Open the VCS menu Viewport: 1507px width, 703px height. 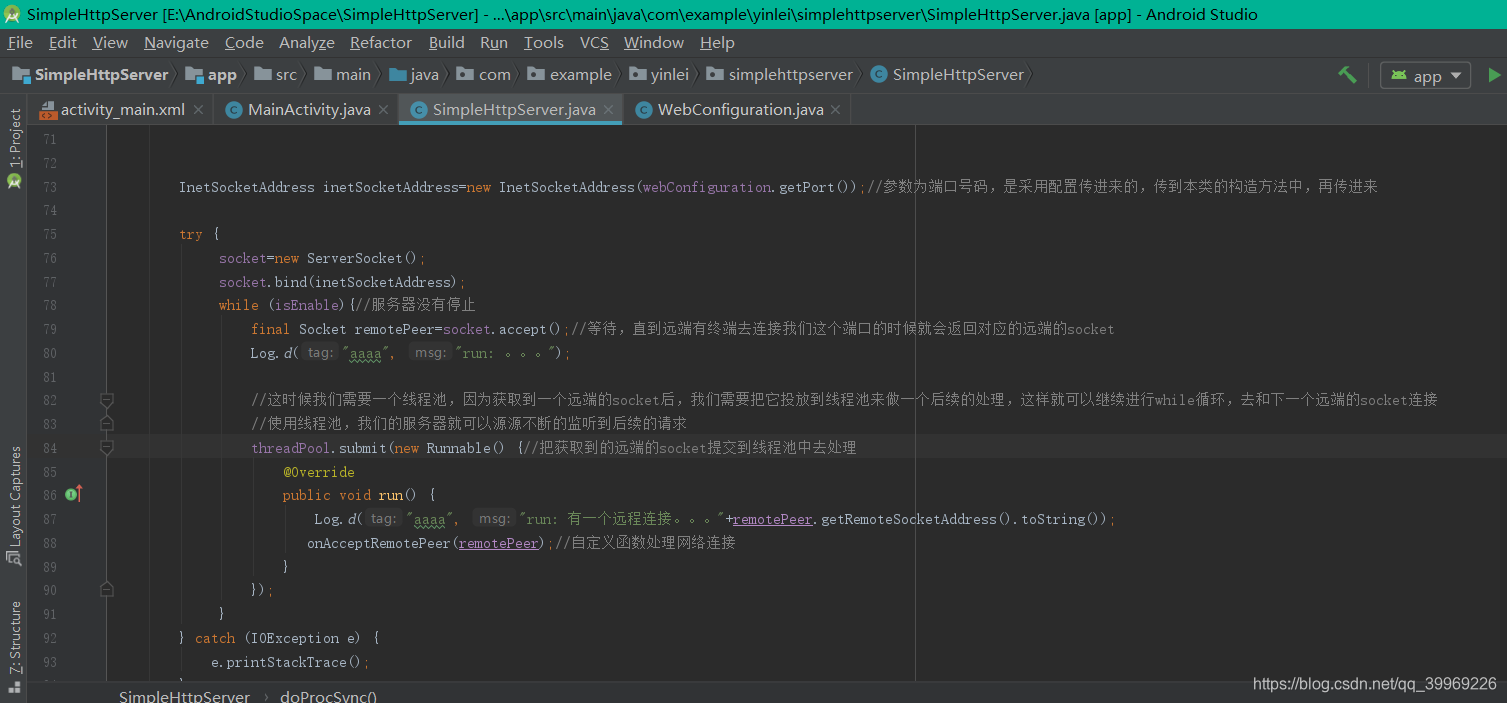[x=594, y=42]
